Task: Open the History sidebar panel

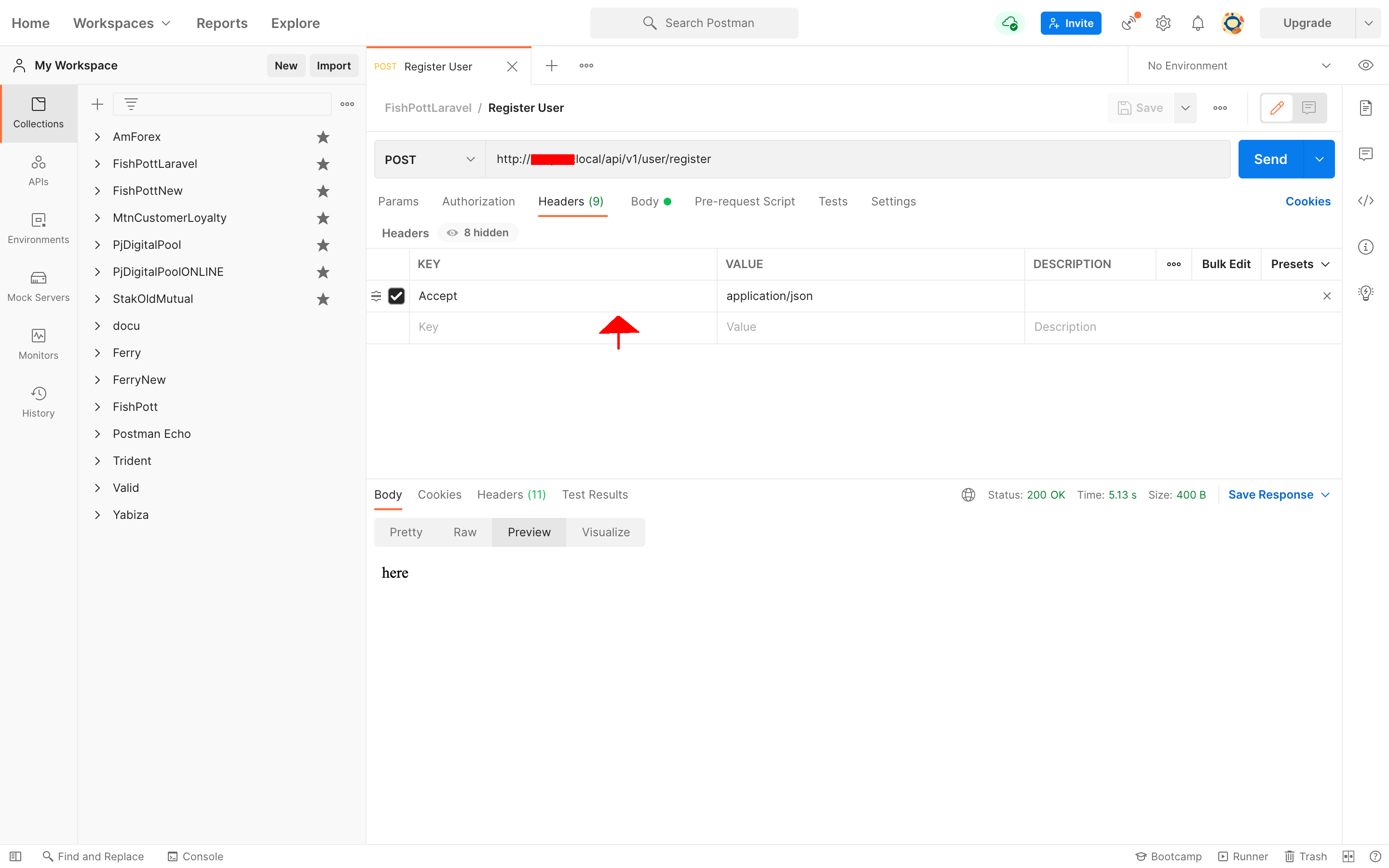Action: click(x=39, y=402)
